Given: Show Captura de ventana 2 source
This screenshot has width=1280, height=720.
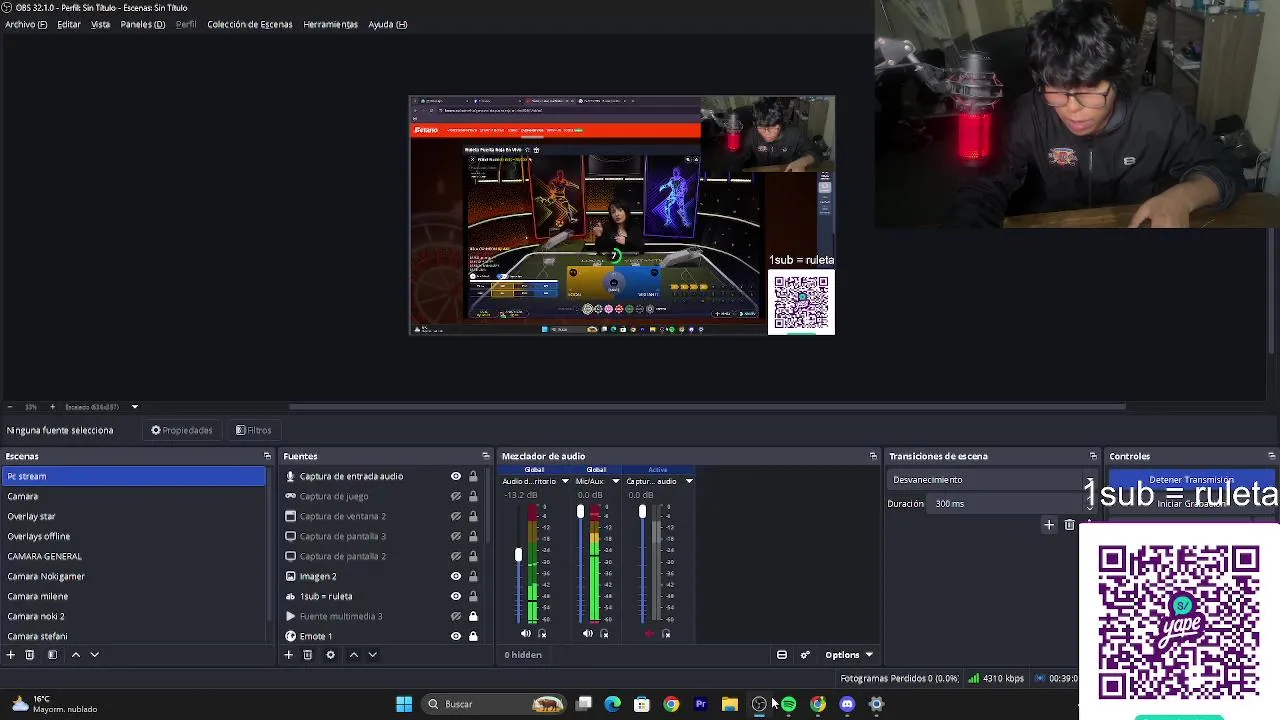Looking at the screenshot, I should coord(456,516).
